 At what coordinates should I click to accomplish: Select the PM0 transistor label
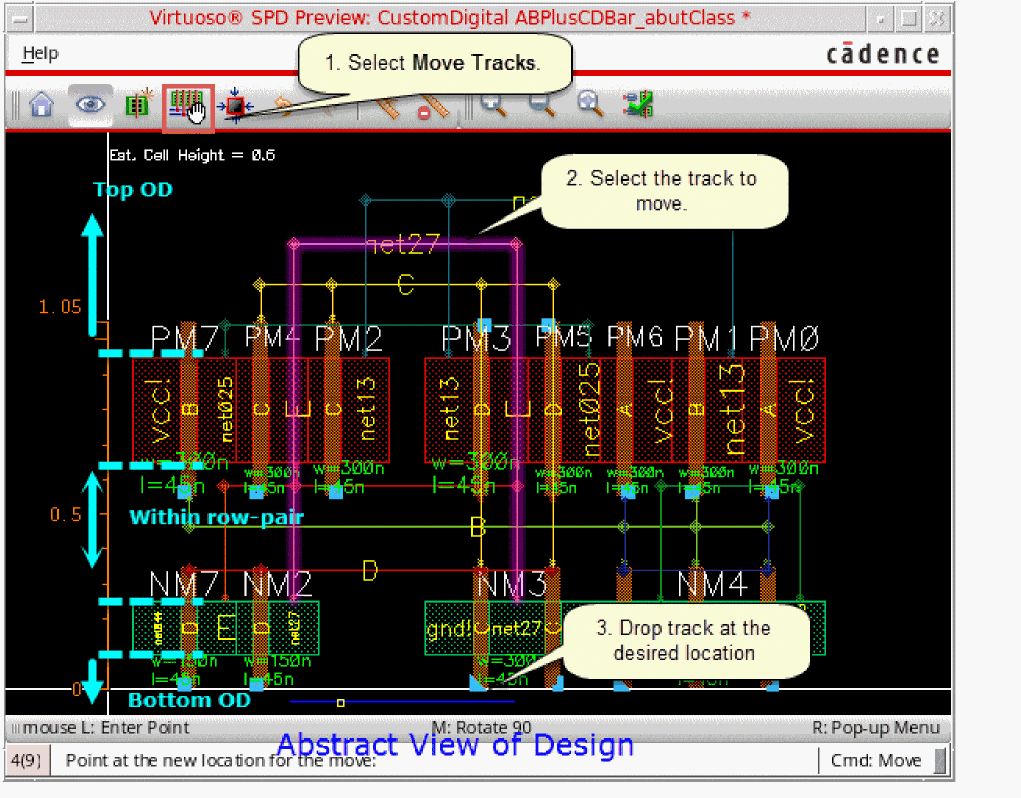[784, 338]
